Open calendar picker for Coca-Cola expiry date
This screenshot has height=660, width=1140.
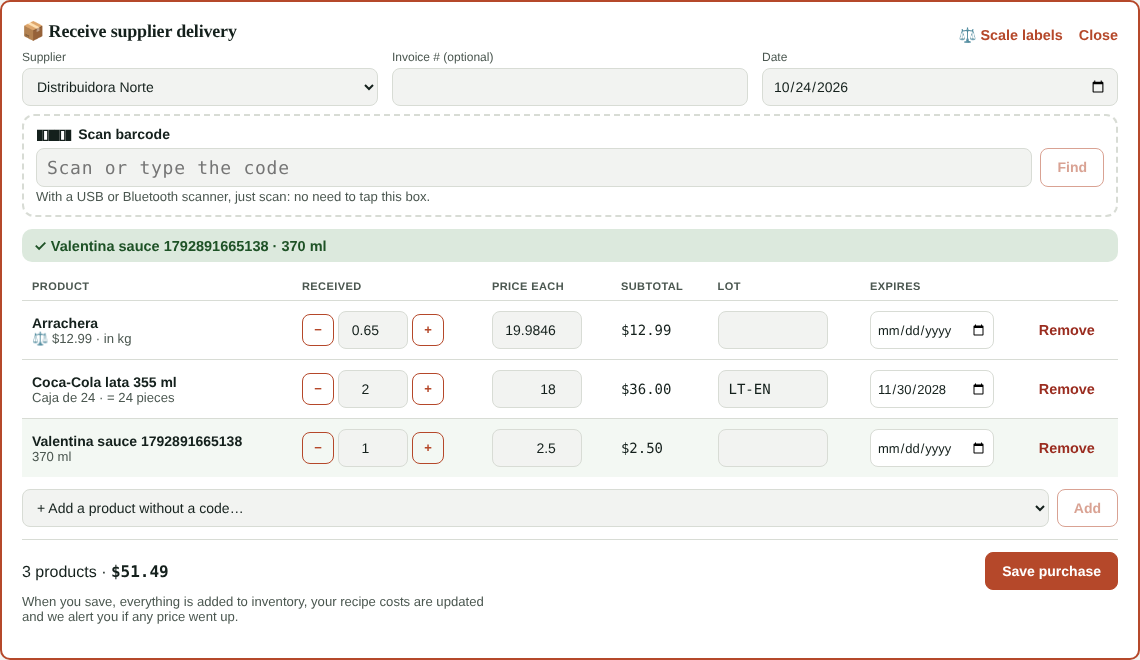point(979,390)
